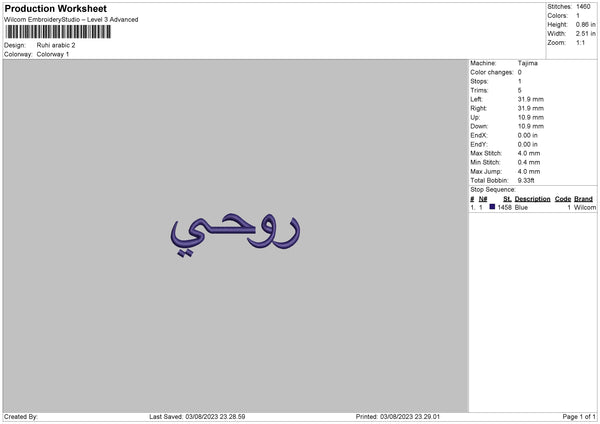
Task: Click the 'Color changes:' label
Action: 492,72
